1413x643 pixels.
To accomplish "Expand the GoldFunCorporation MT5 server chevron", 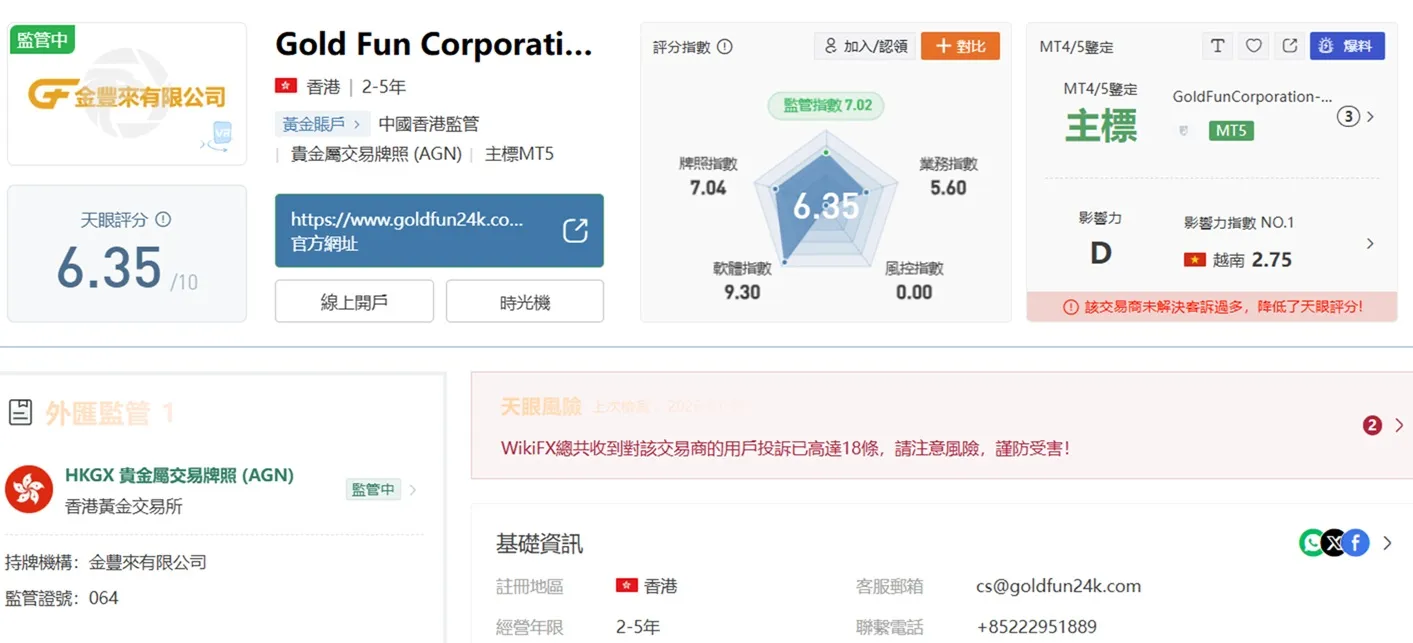I will 1371,117.
